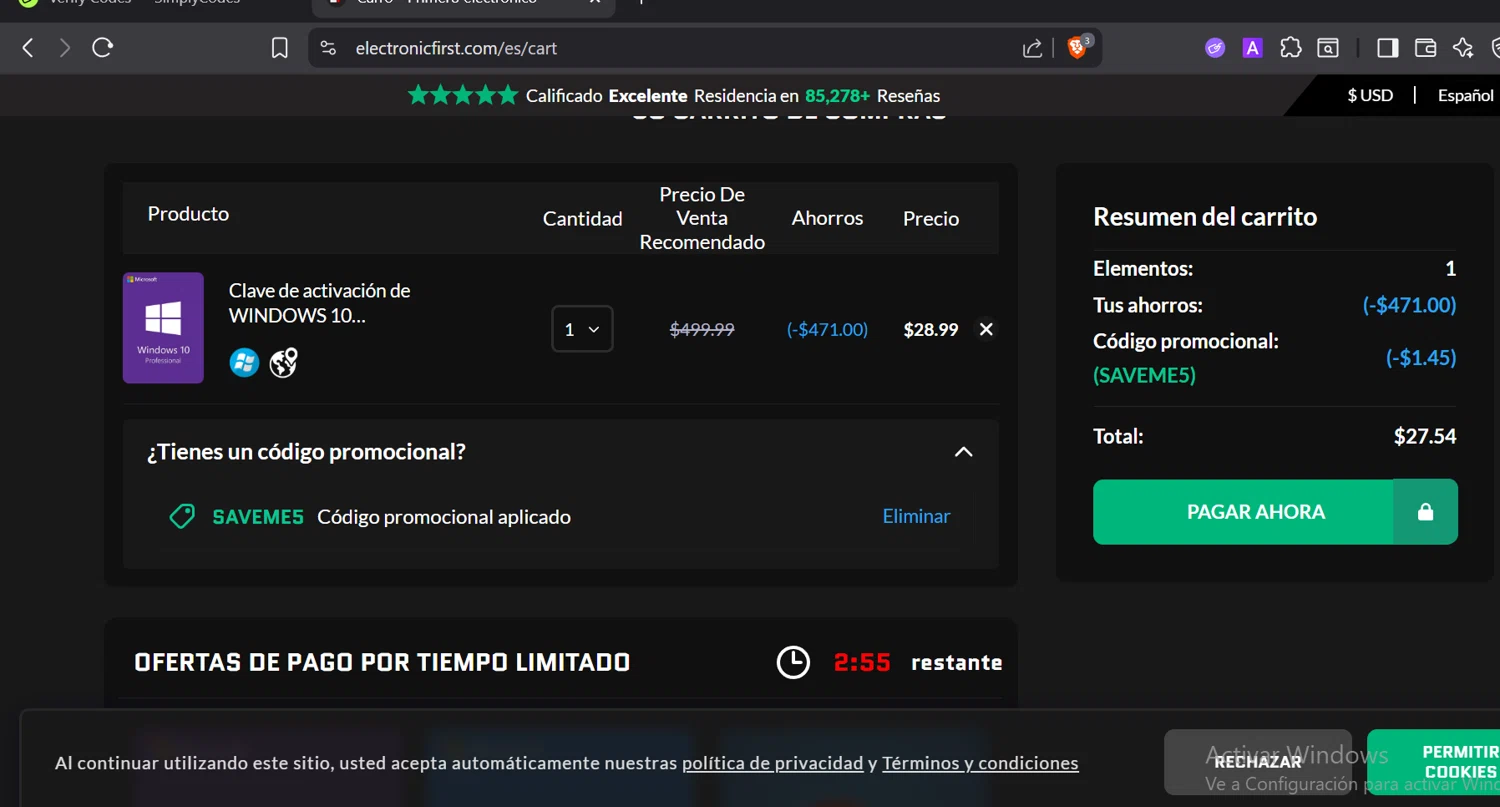Click the (-$1.45) promo discount value
Viewport: 1500px width, 807px height.
coord(1421,358)
